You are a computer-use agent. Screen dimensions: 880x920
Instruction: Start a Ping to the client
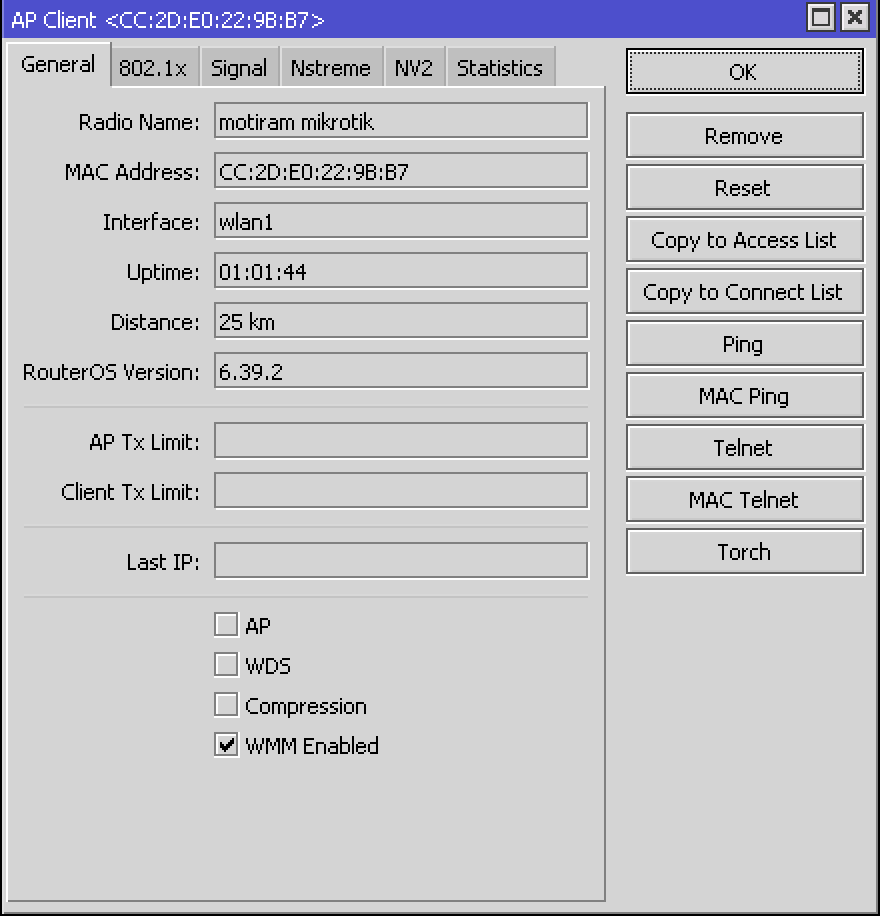point(744,343)
